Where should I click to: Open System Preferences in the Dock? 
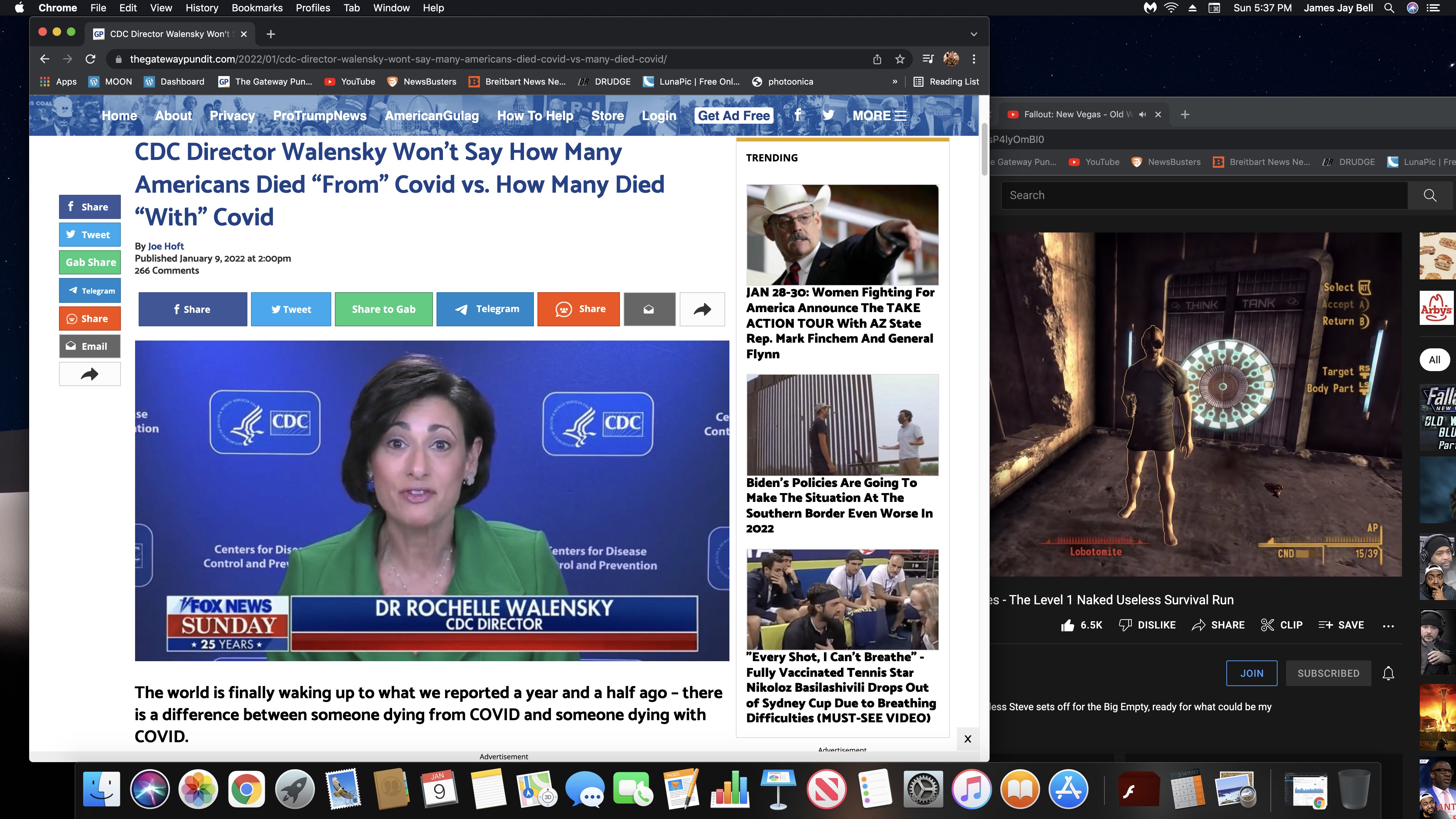tap(923, 789)
